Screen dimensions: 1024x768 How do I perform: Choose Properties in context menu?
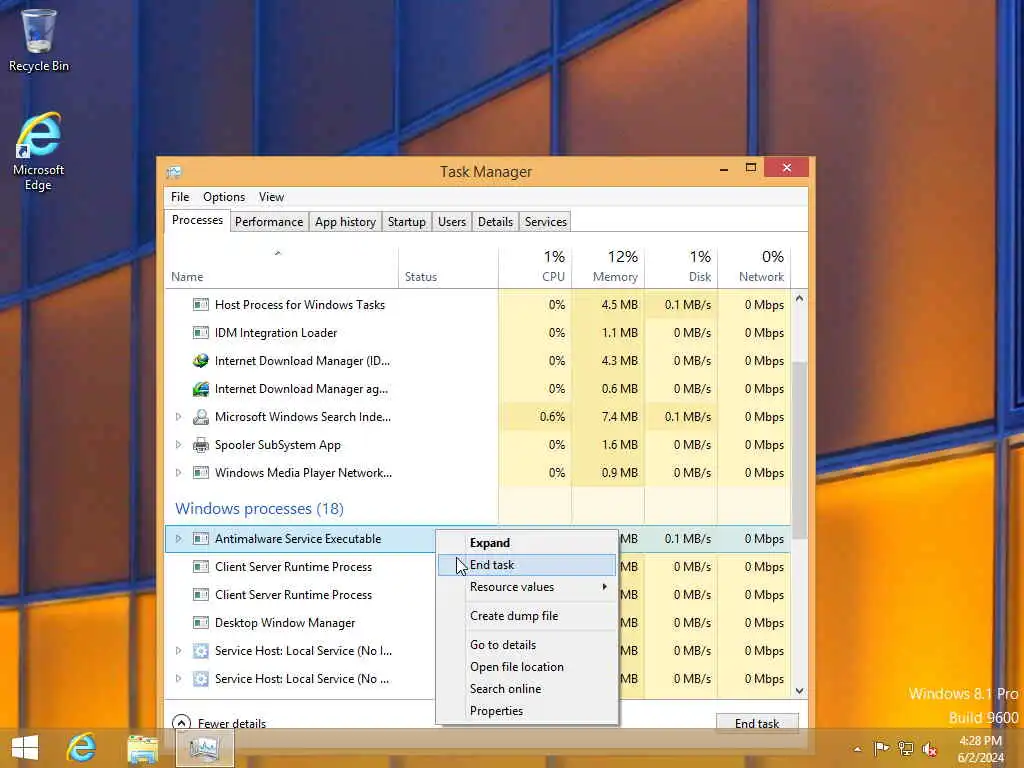(x=527, y=711)
